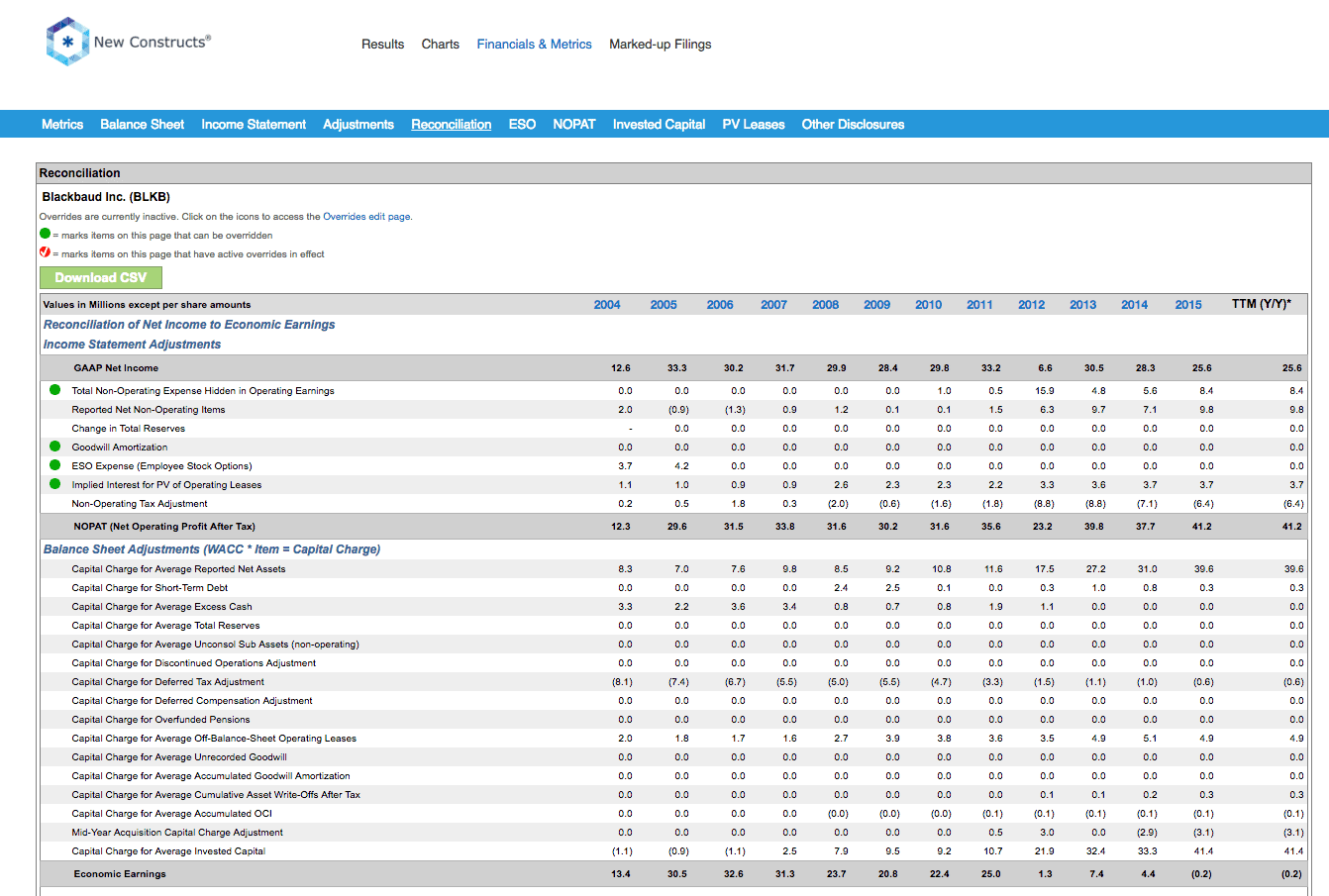Open the 2004 year column link

click(x=607, y=305)
